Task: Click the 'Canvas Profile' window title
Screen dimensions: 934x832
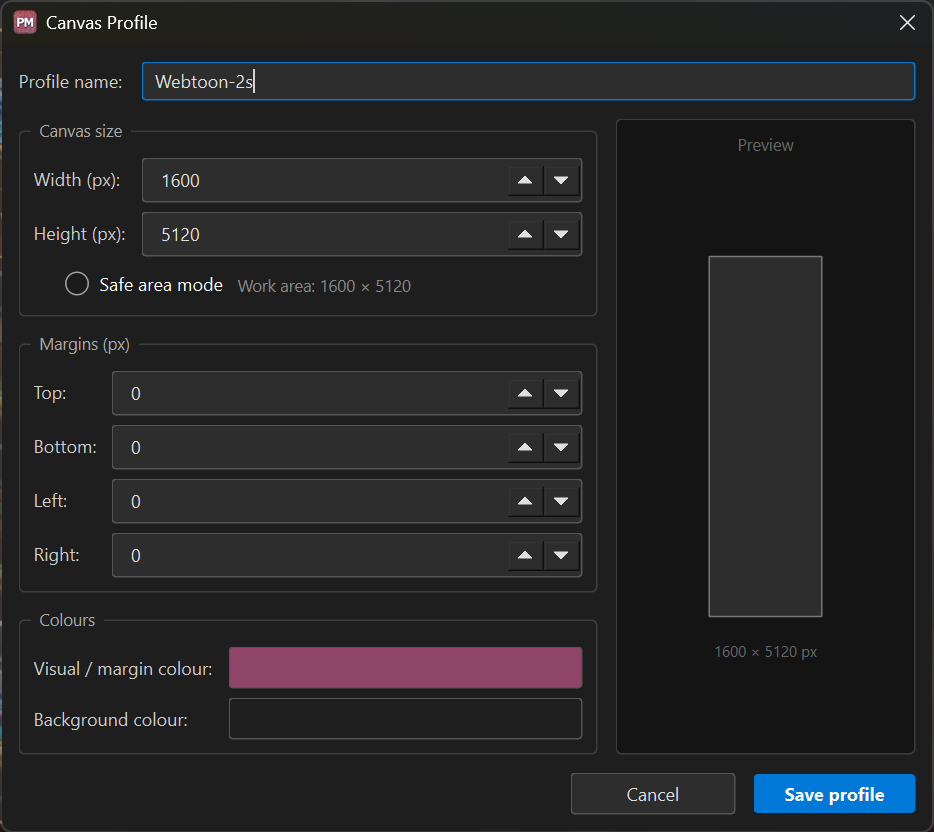Action: pos(102,23)
